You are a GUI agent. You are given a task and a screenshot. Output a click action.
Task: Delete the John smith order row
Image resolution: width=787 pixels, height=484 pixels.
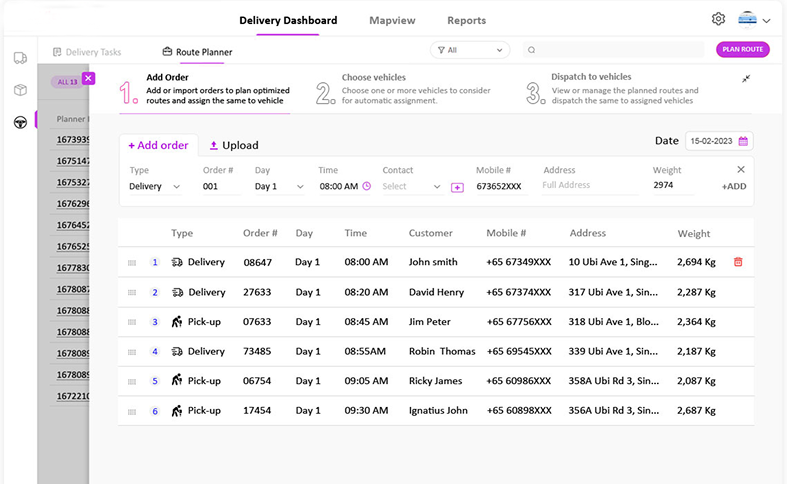point(738,262)
